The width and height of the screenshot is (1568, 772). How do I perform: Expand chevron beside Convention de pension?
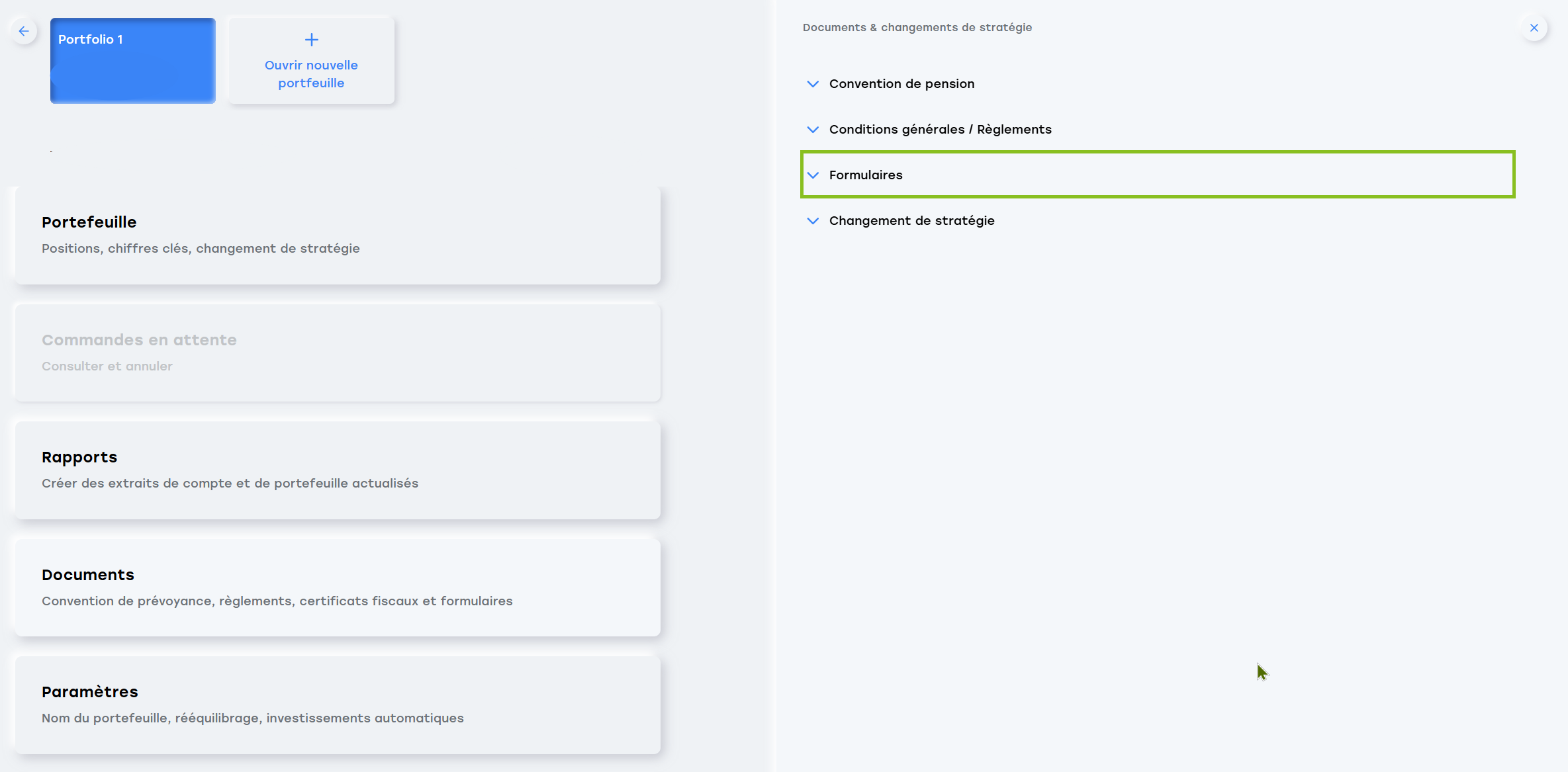tap(813, 84)
